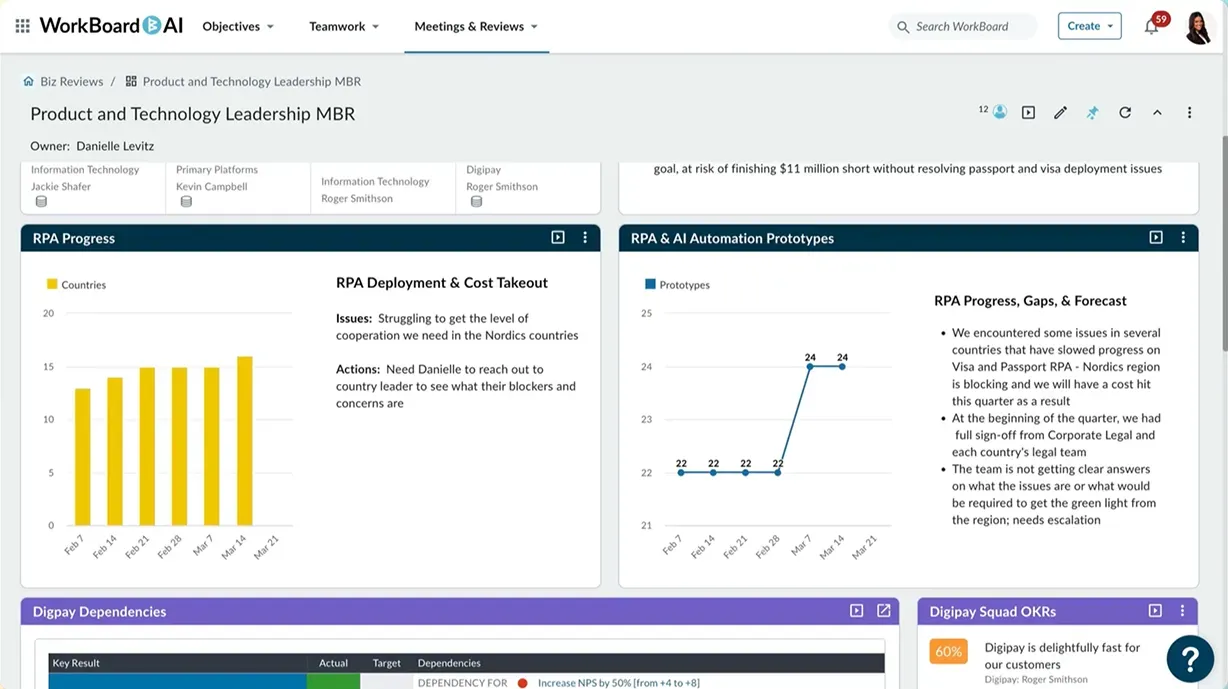Pin this business review
1228x689 pixels.
click(x=1092, y=113)
